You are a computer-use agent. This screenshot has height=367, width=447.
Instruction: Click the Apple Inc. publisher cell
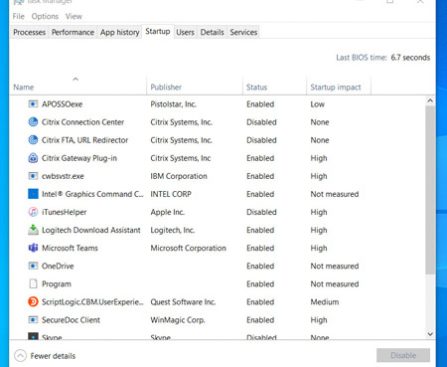(167, 212)
